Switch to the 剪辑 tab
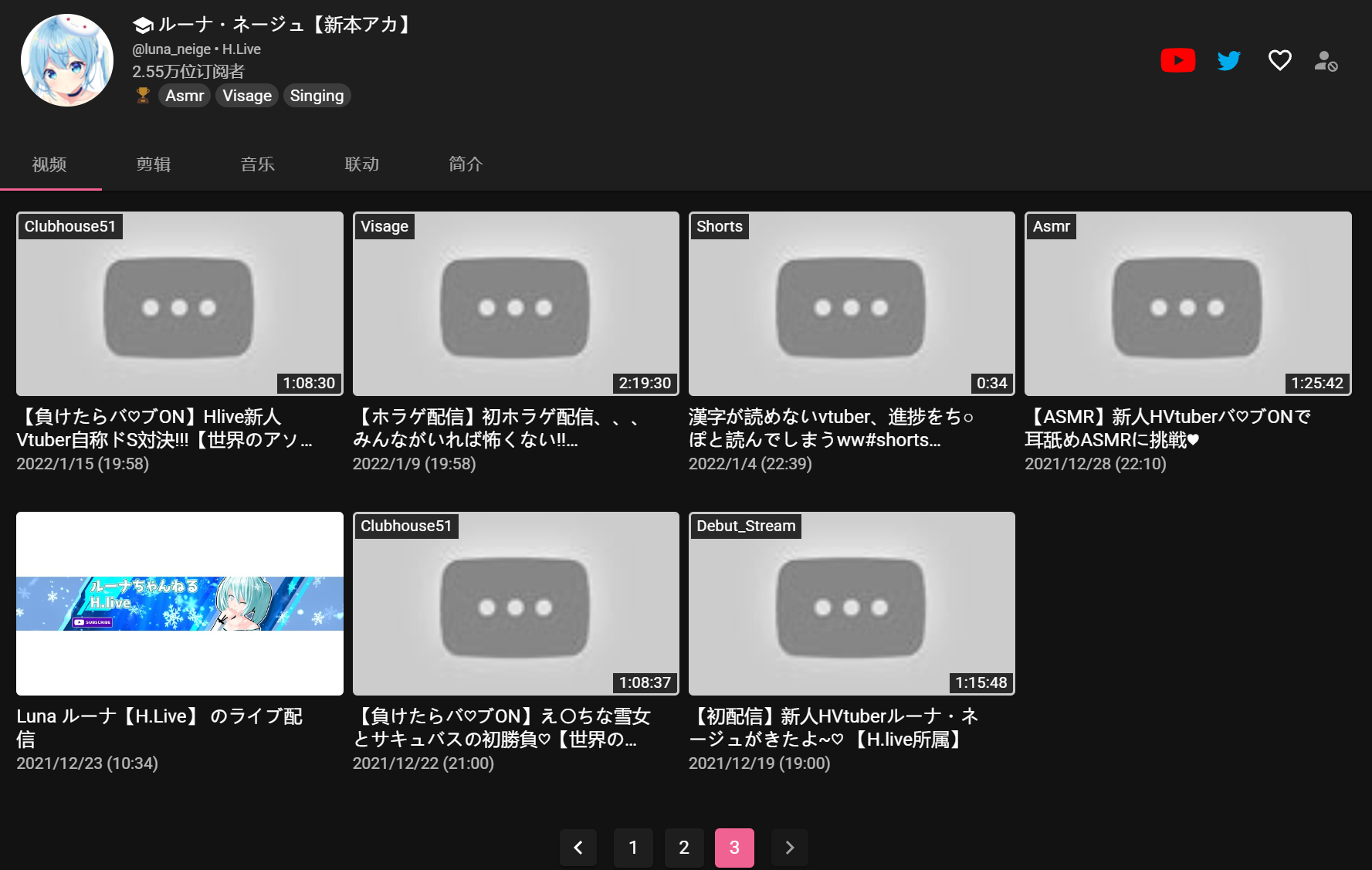This screenshot has height=870, width=1372. click(x=154, y=164)
